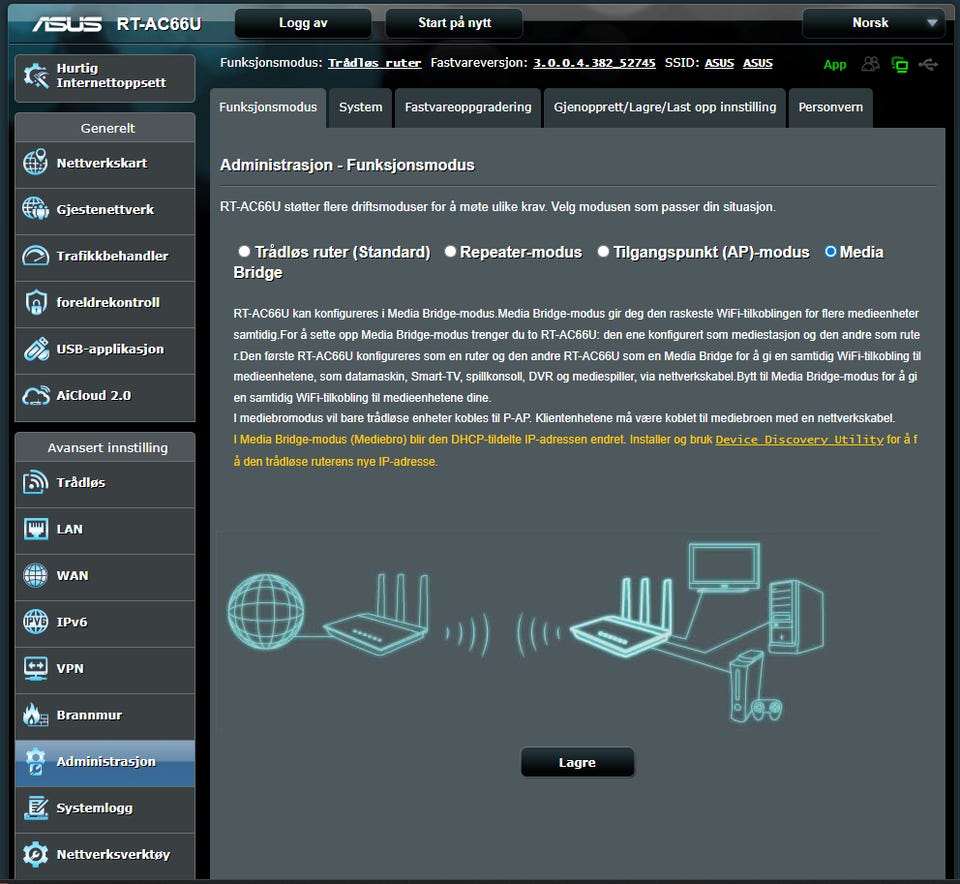Click the USB status icon in header
Viewport: 960px width, 884px height.
pos(928,64)
